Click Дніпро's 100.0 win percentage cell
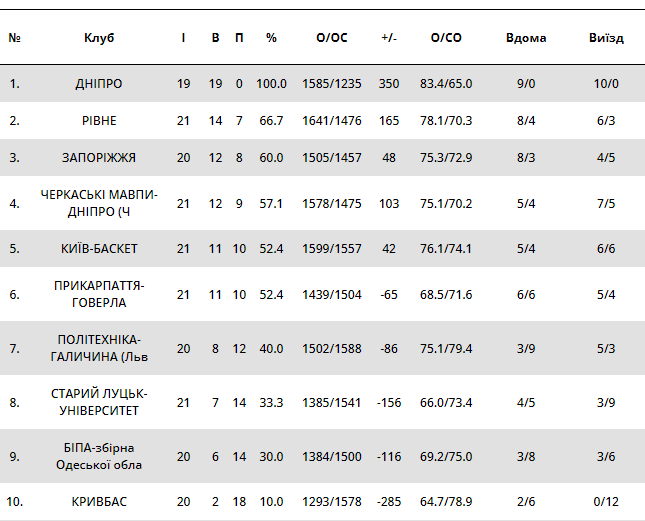645x521 pixels. click(271, 84)
